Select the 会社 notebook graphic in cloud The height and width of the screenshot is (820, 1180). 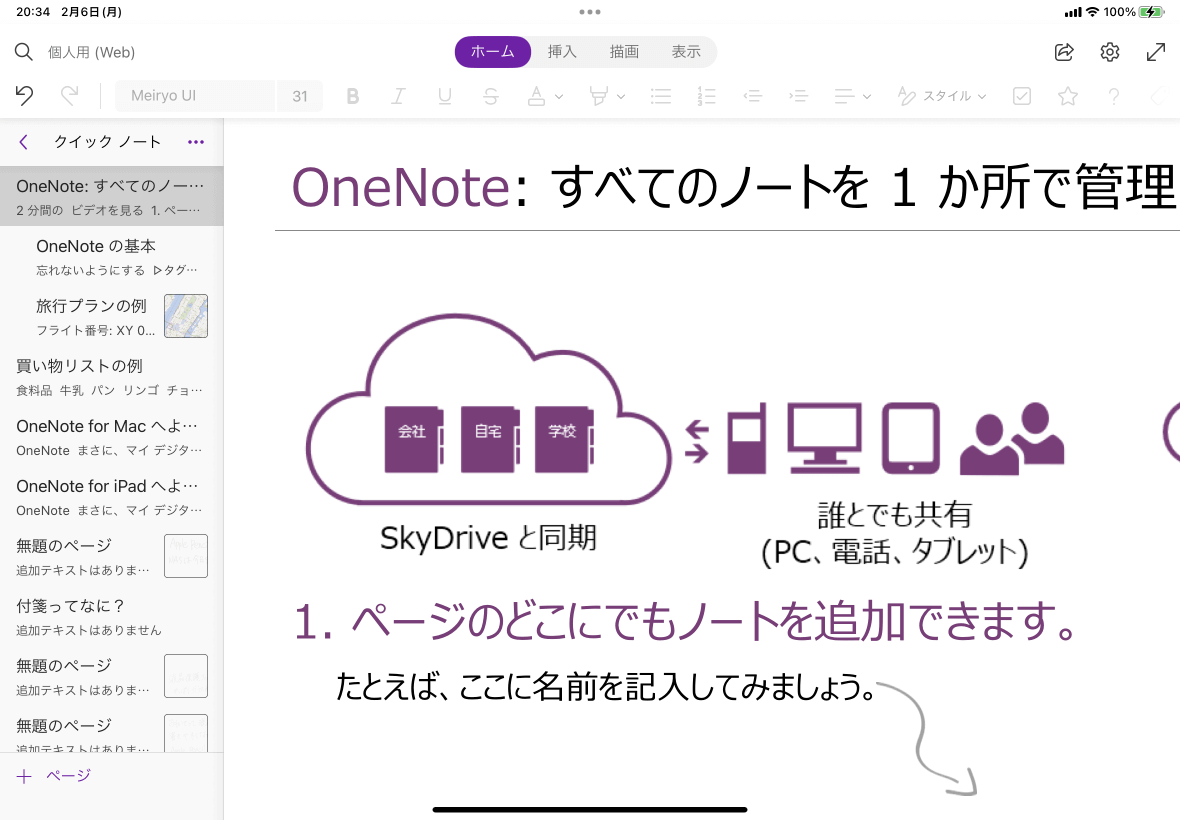coord(413,439)
